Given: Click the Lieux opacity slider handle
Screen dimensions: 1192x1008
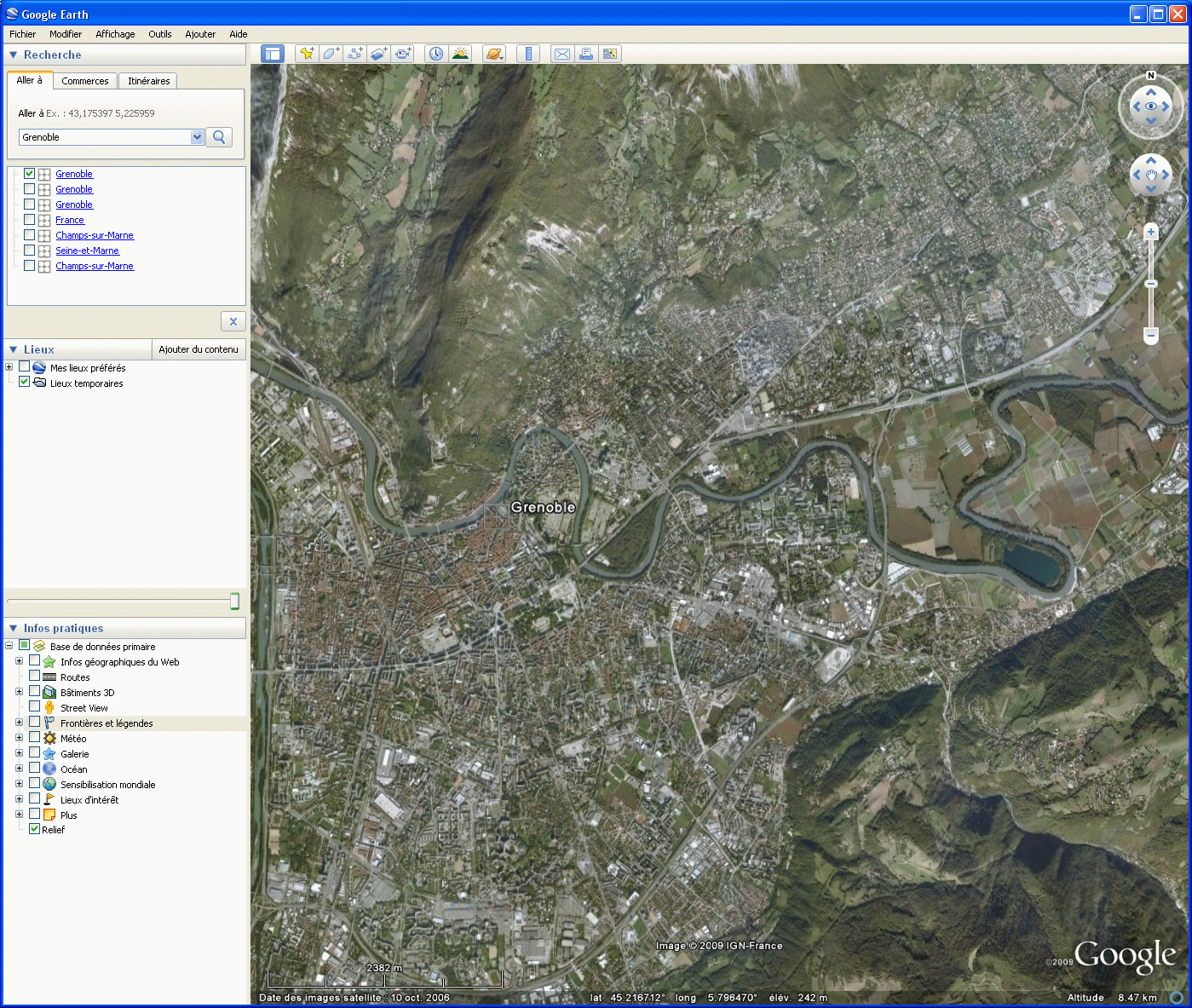Looking at the screenshot, I should click(234, 601).
